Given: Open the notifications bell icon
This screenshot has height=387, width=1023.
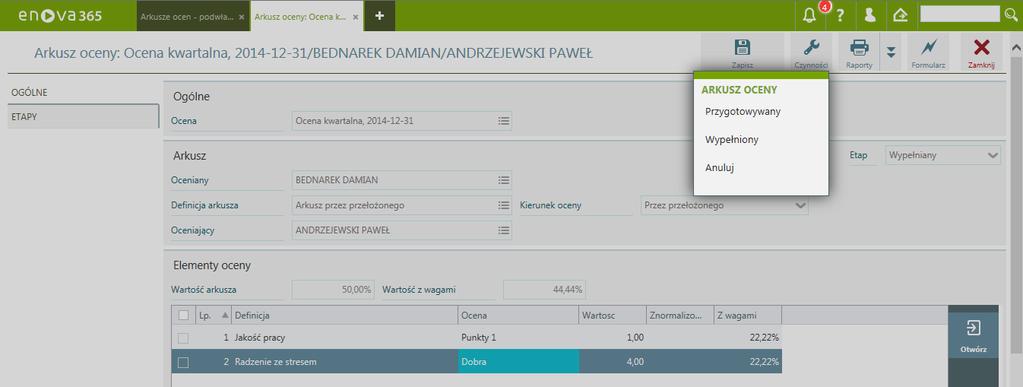Looking at the screenshot, I should [x=810, y=15].
